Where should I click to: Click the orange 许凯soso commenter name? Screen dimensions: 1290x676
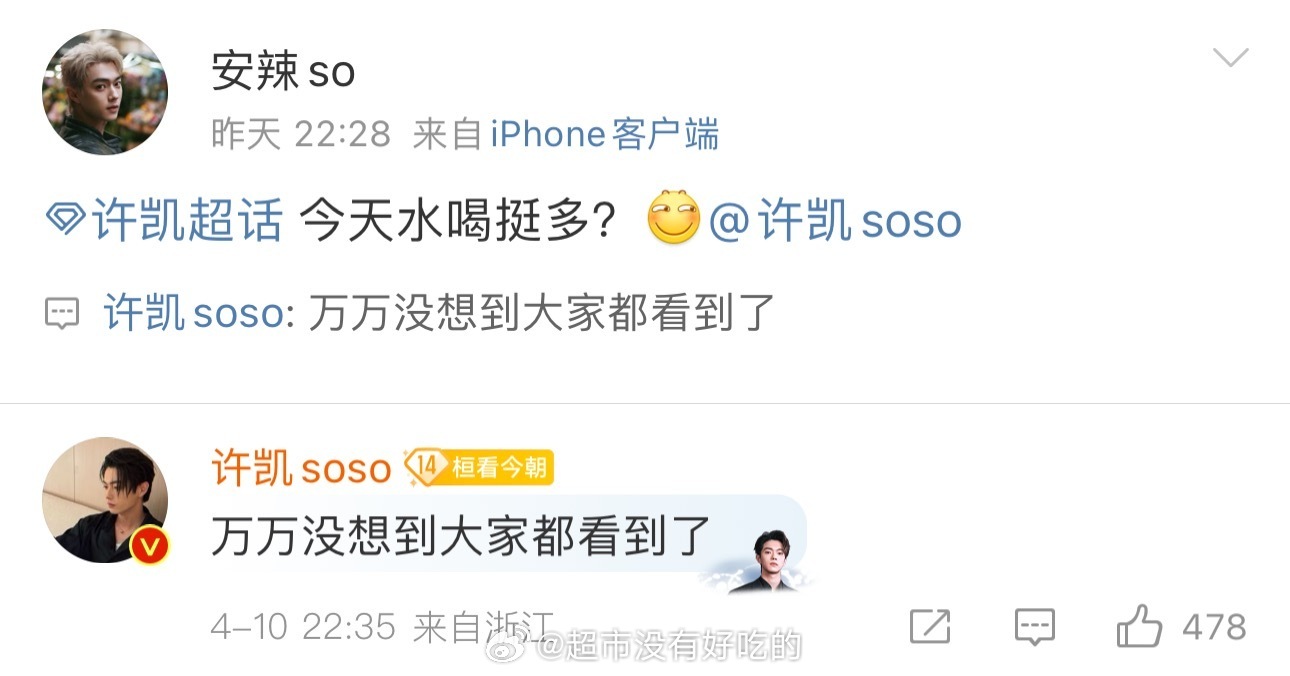point(301,467)
